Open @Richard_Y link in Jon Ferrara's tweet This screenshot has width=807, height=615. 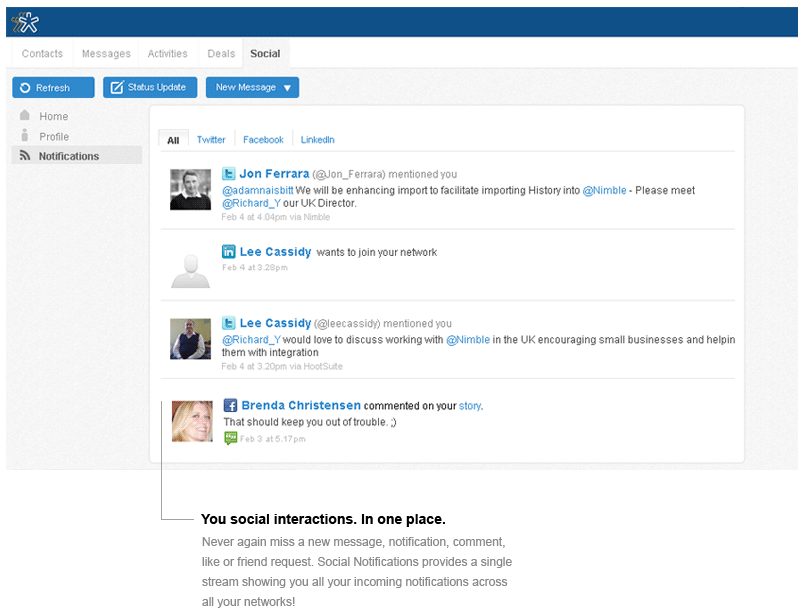tap(251, 203)
